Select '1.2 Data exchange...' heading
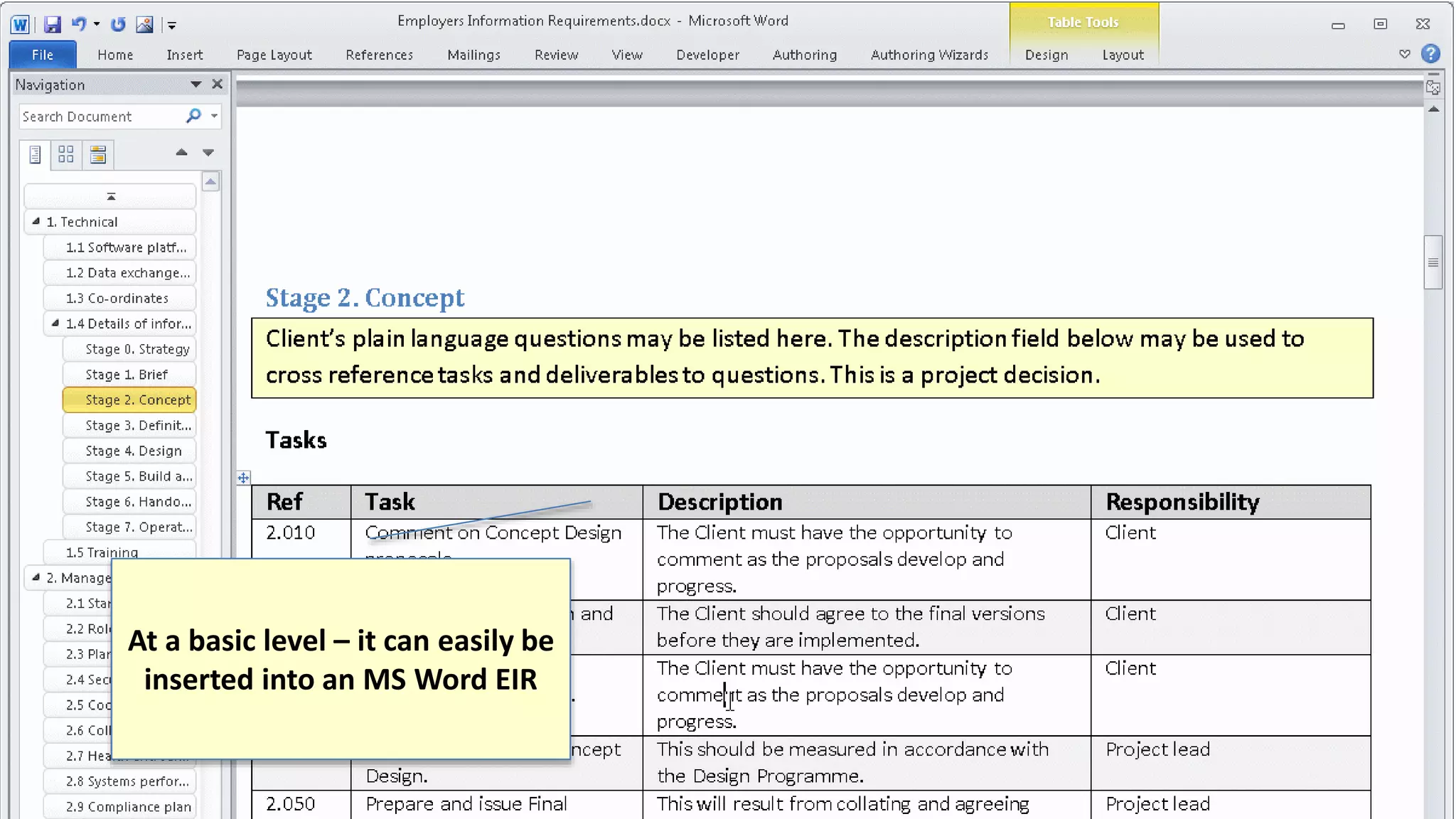1456x819 pixels. tap(119, 273)
